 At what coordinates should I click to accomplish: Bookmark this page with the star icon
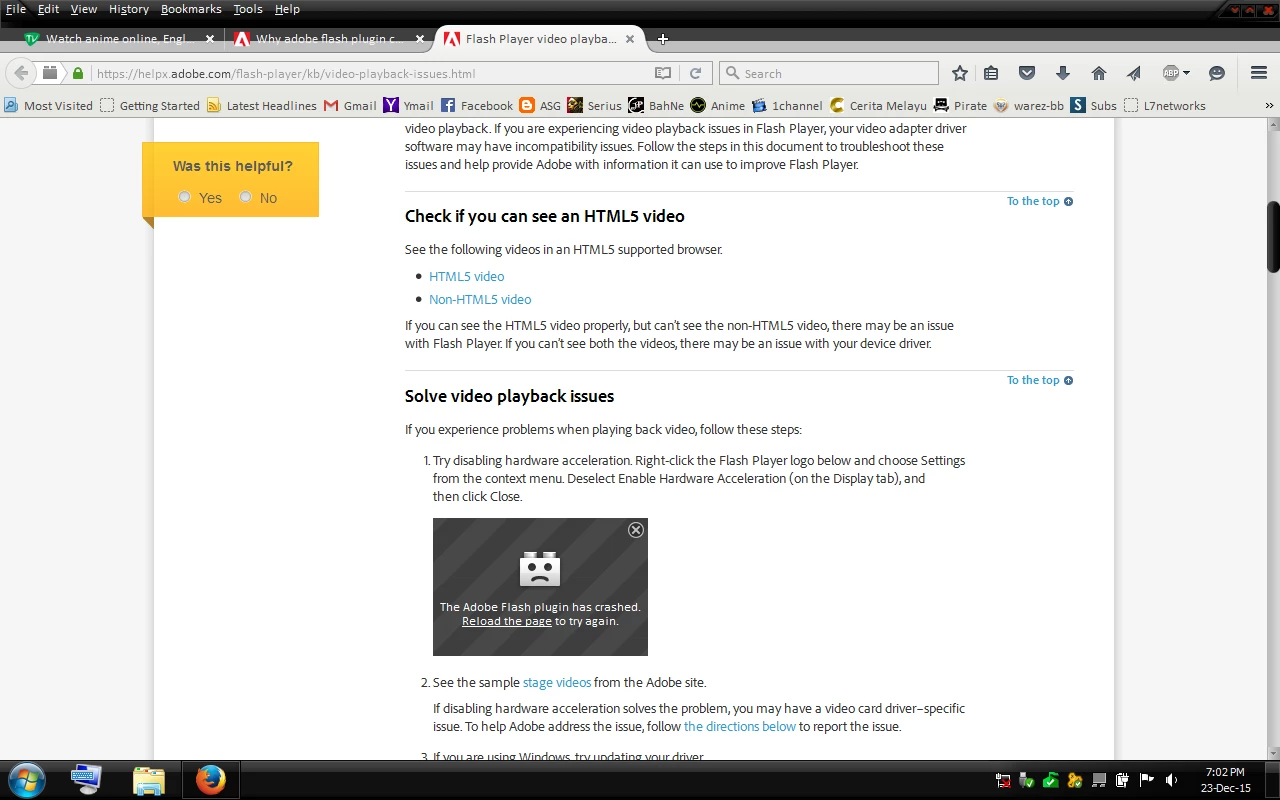[x=960, y=73]
